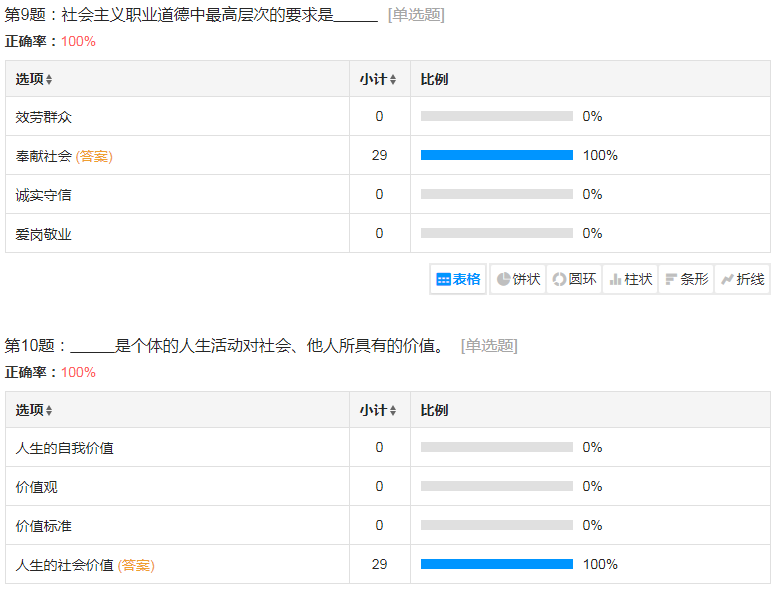Show results as 饼状 pie chart
This screenshot has height=589, width=777.
[518, 279]
